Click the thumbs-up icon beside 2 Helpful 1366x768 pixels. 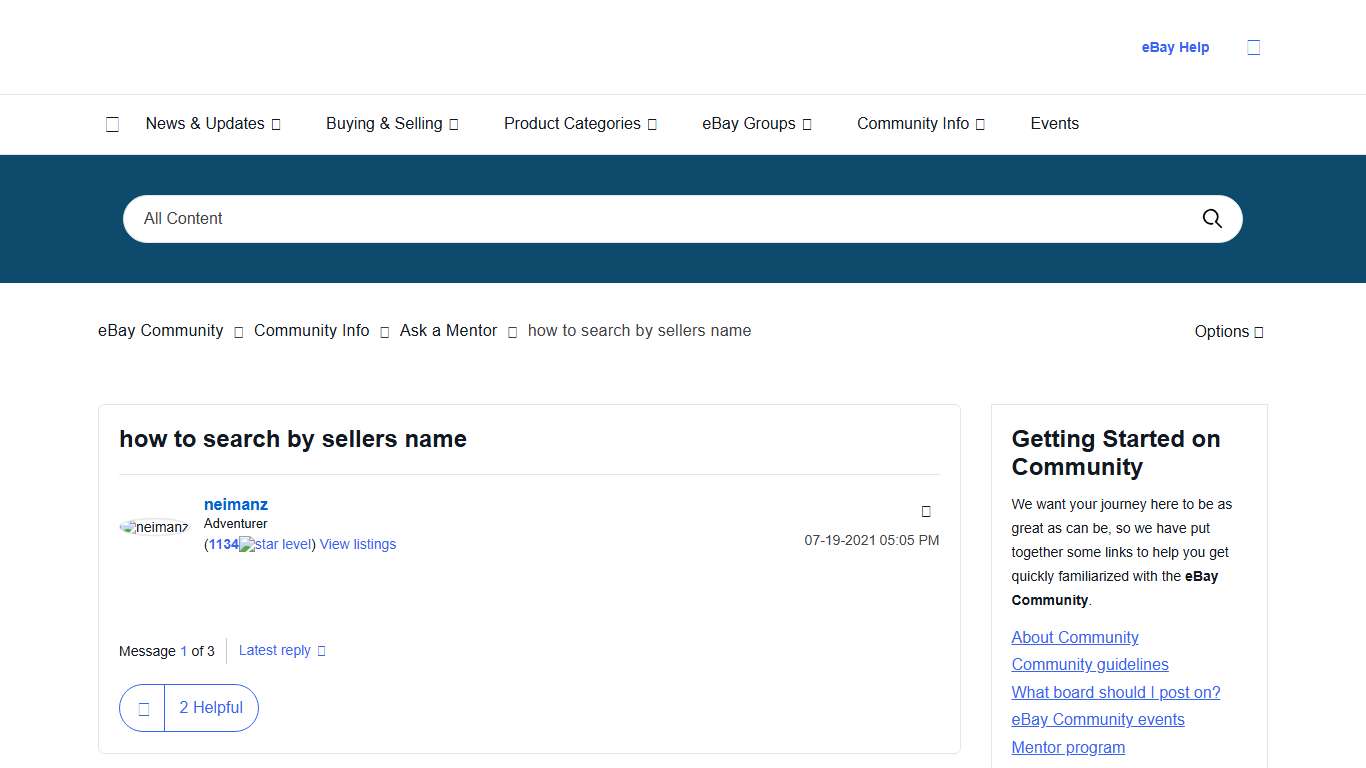pos(142,707)
